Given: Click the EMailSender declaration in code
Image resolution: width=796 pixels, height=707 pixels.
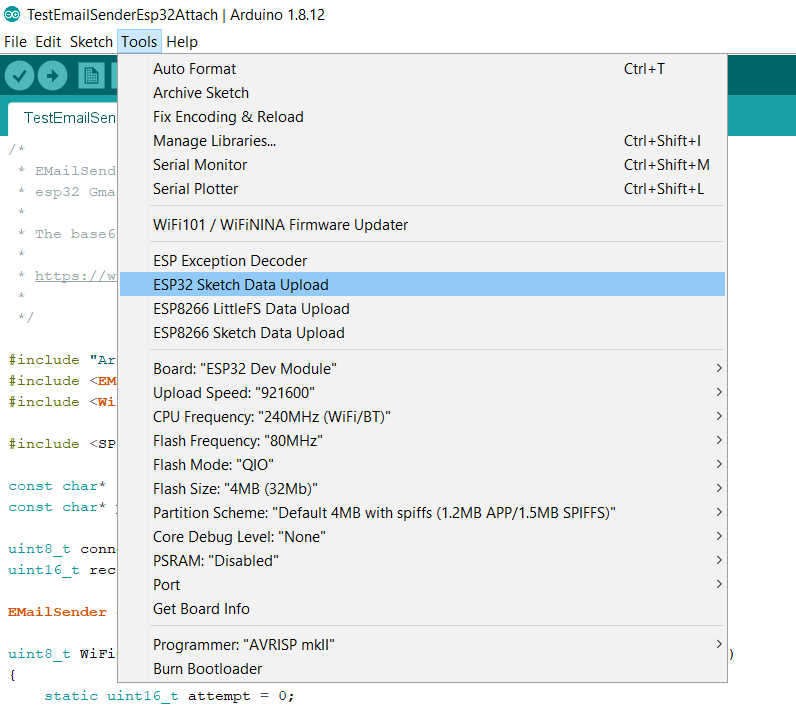Looking at the screenshot, I should pos(57,612).
